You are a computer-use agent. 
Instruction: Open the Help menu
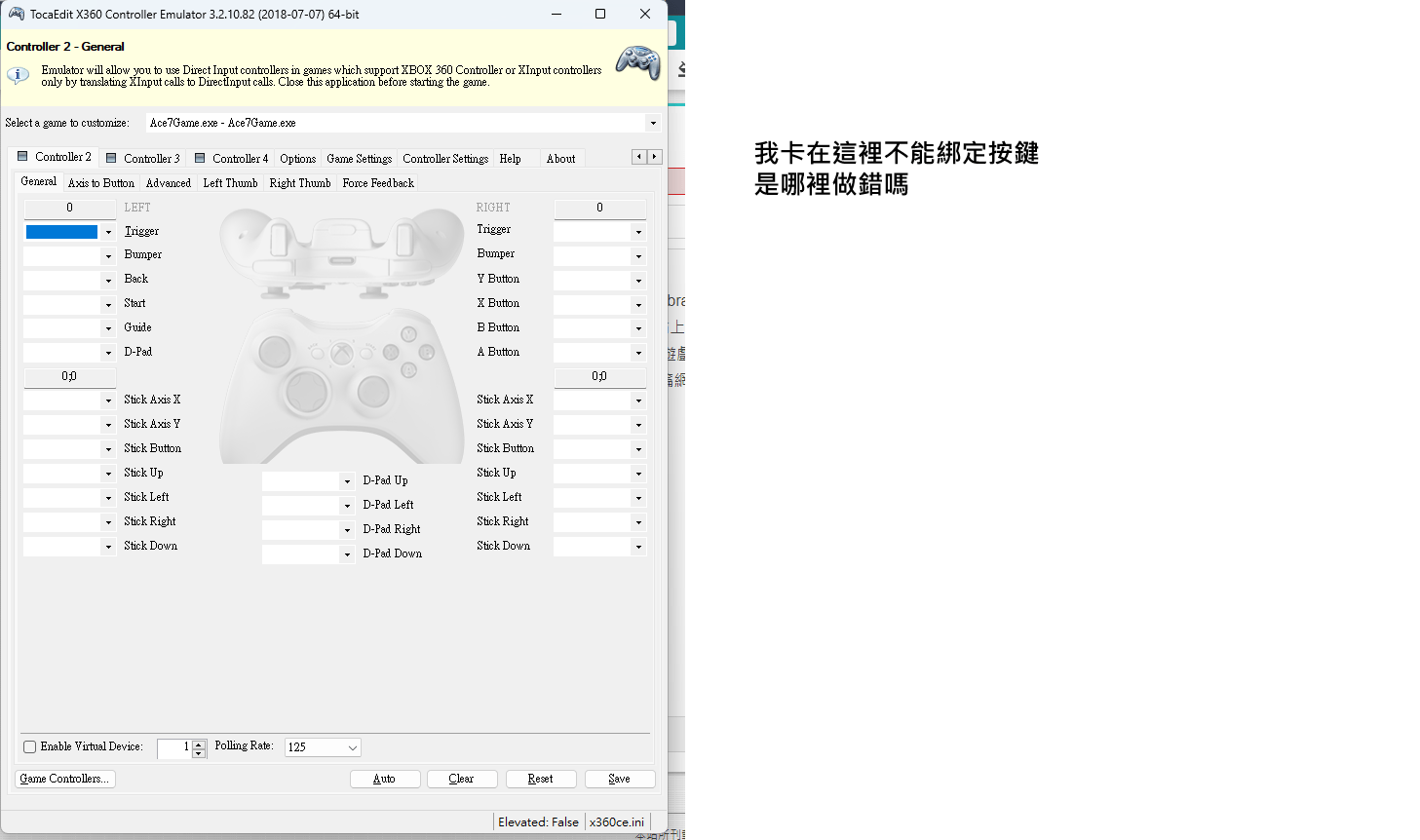point(509,158)
